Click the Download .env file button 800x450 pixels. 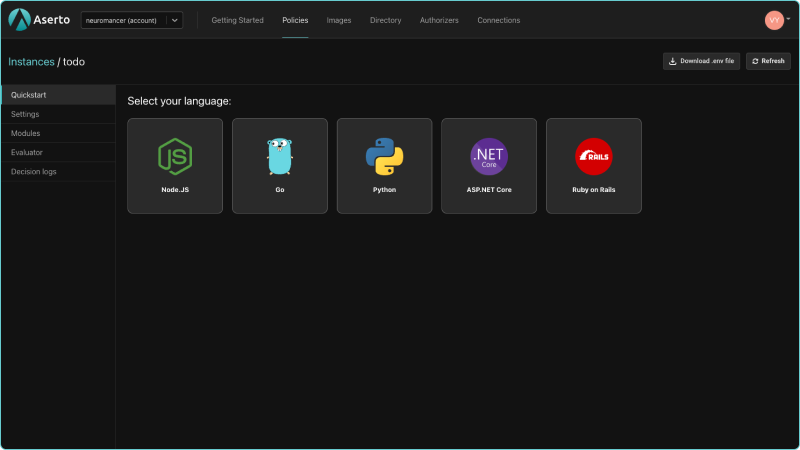tap(701, 61)
